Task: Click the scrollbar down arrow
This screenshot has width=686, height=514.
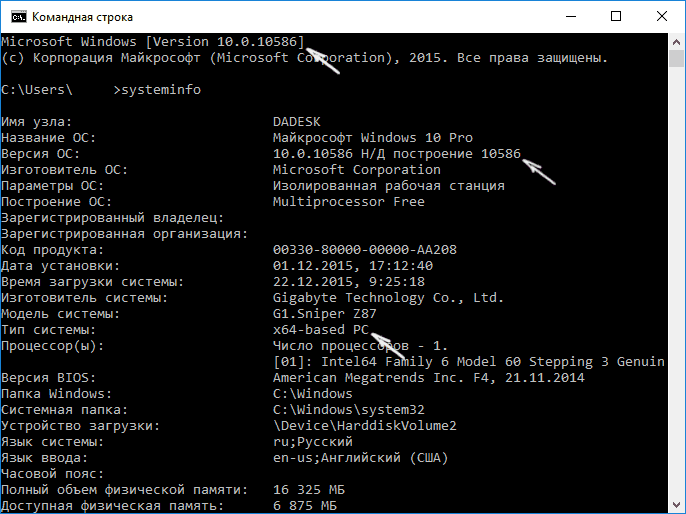Action: tap(676, 505)
